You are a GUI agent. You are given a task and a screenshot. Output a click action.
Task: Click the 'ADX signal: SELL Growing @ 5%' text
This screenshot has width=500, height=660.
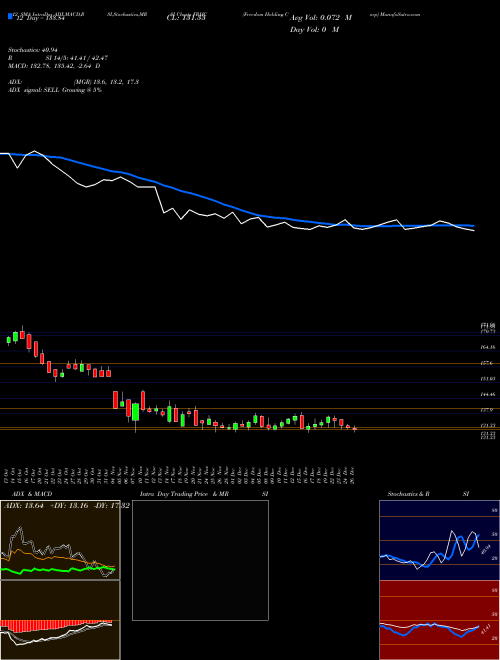tap(55, 90)
